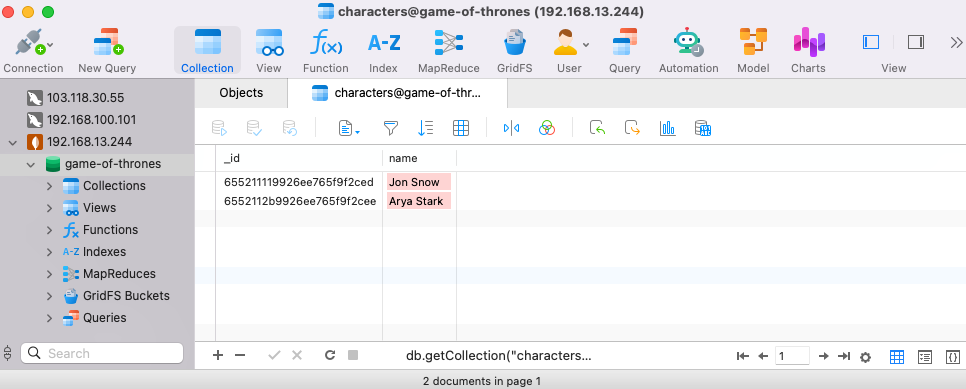Switch to the Objects tab

(x=242, y=93)
